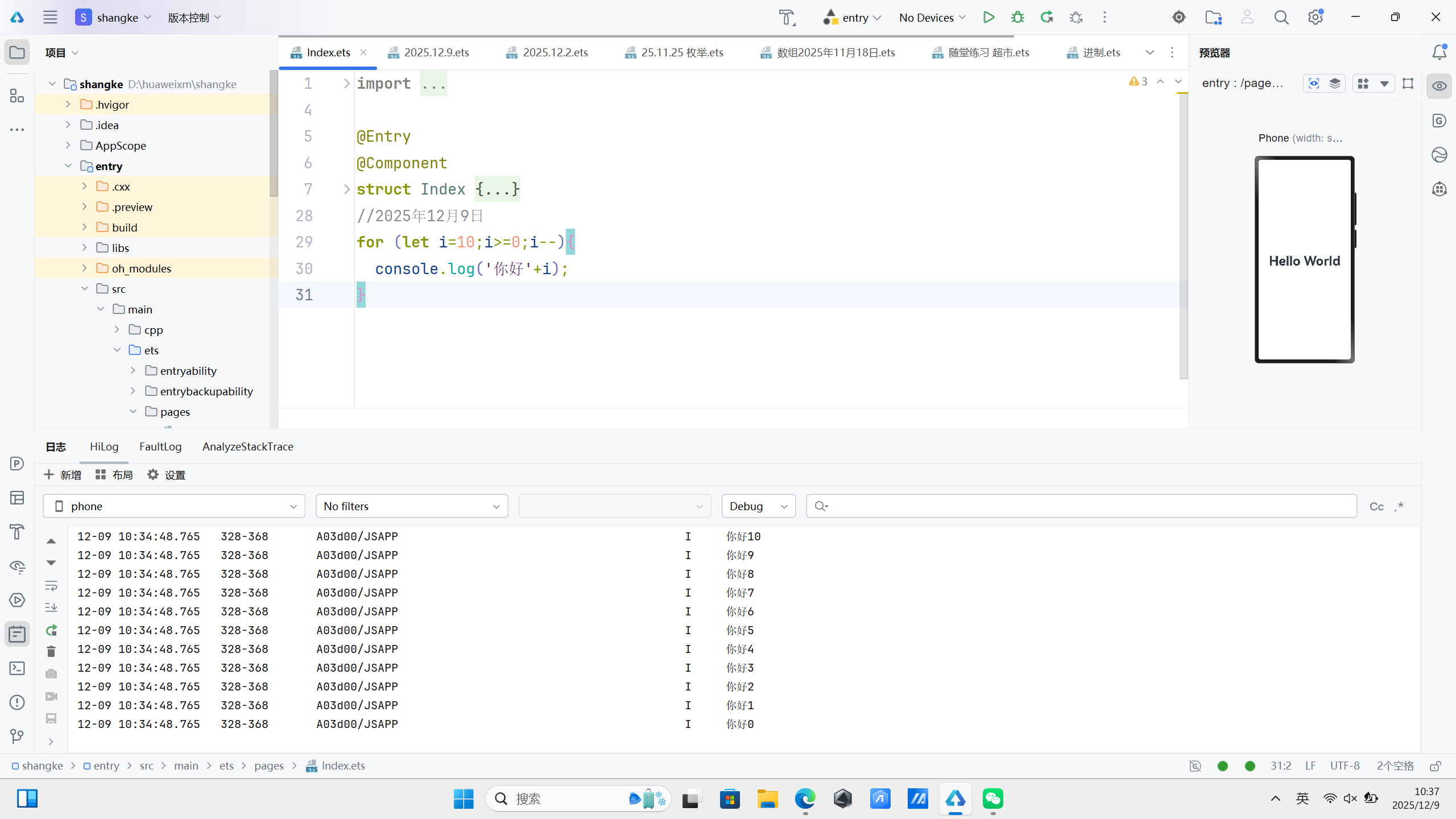Click the search magnifier in the title bar
The image size is (1456, 819).
pyautogui.click(x=1281, y=18)
